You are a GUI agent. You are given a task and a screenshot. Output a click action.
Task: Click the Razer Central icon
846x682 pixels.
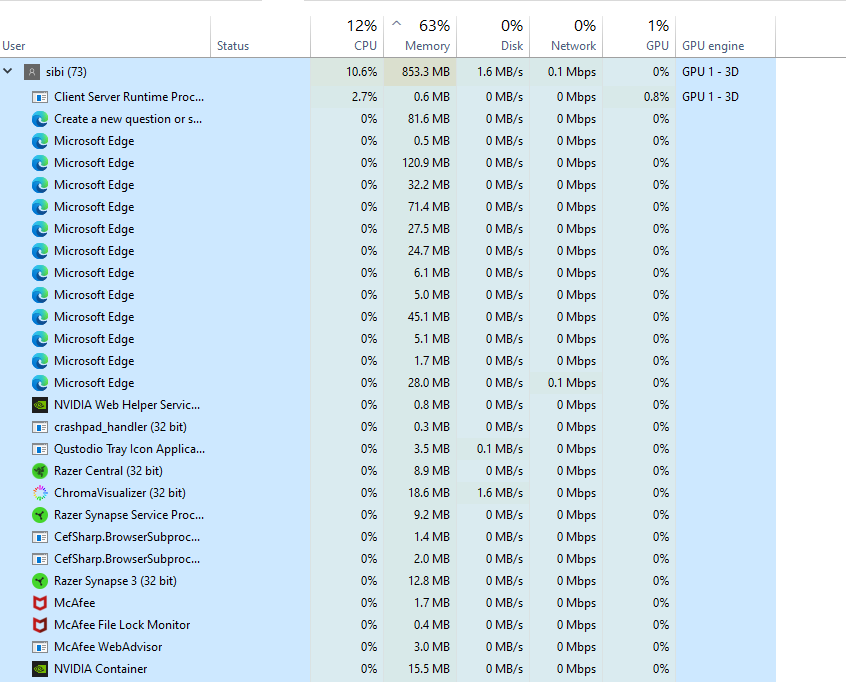tap(40, 471)
